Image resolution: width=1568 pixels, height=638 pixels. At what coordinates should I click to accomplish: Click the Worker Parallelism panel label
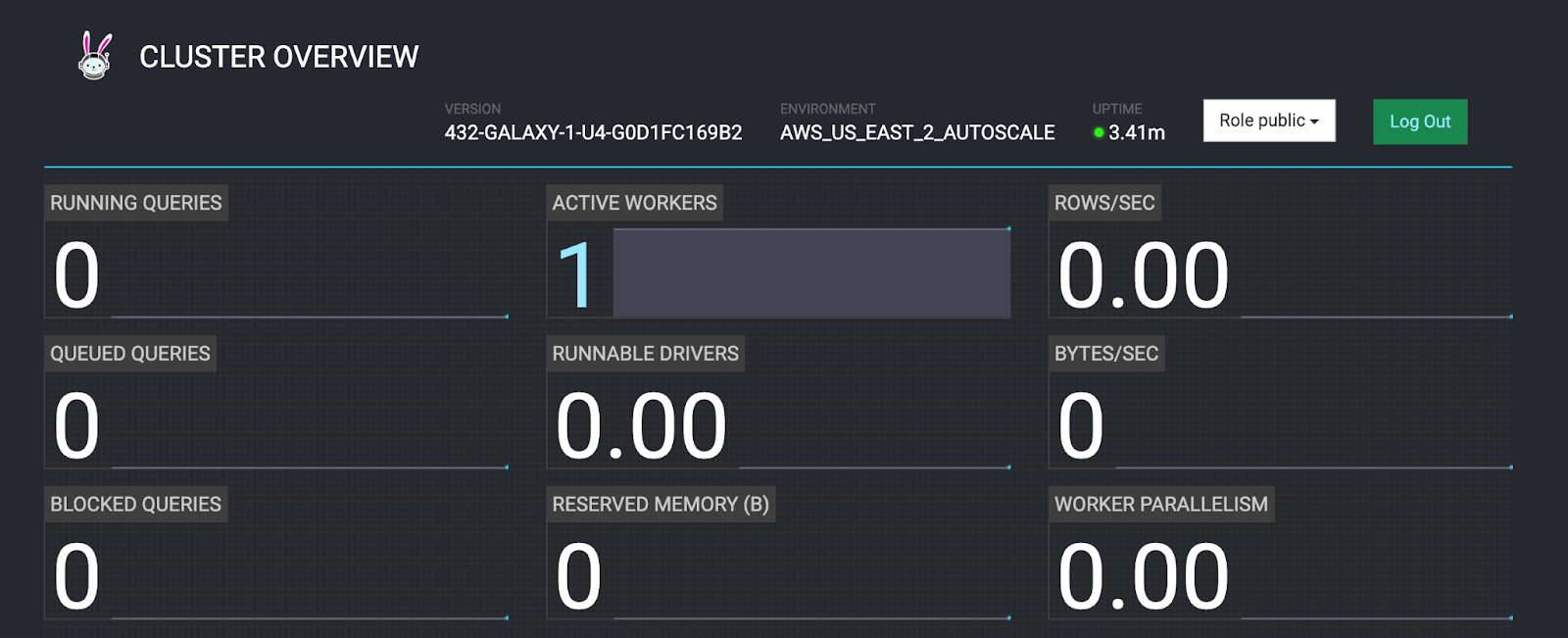tap(1160, 505)
